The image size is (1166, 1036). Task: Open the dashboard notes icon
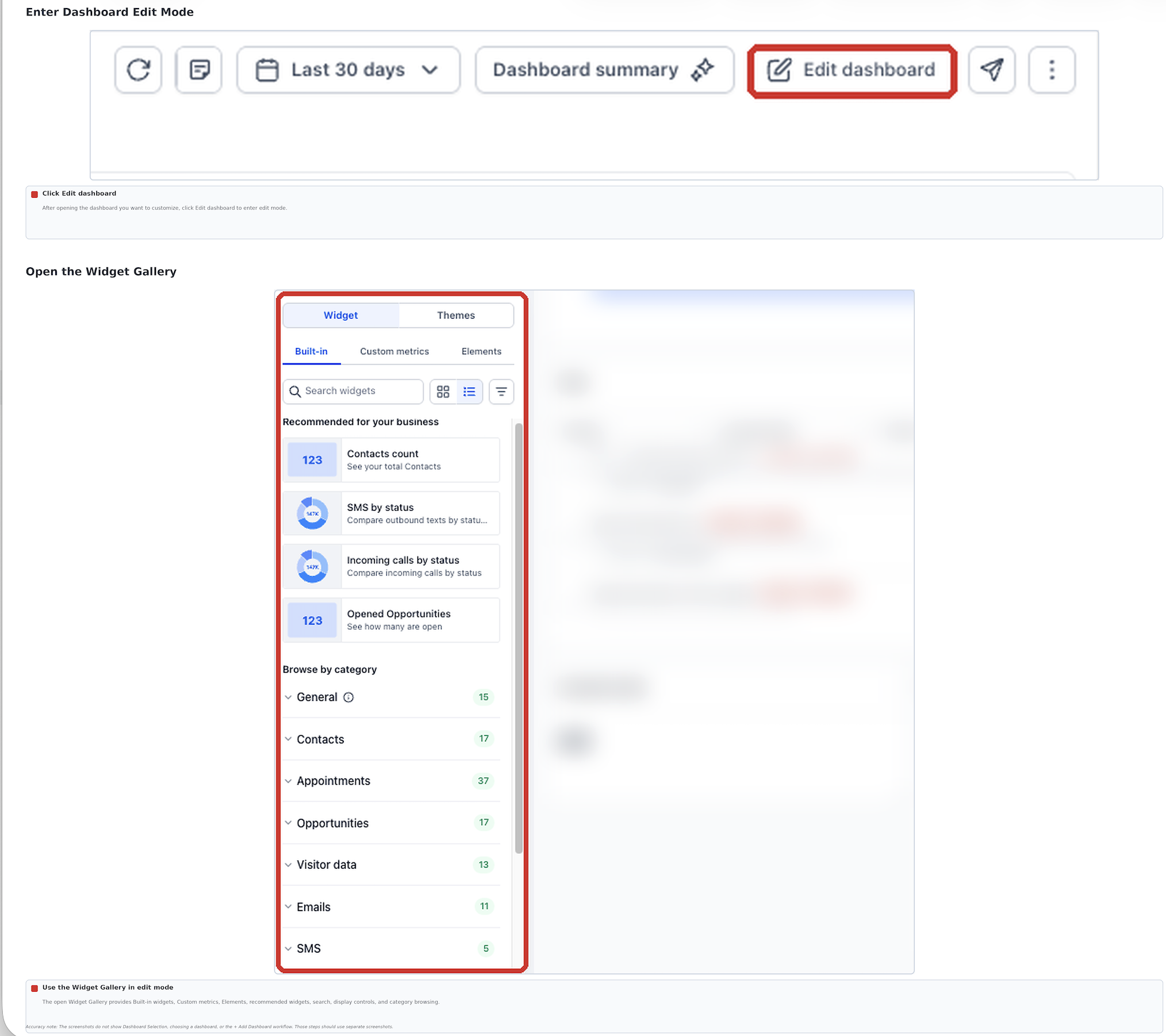(x=199, y=70)
